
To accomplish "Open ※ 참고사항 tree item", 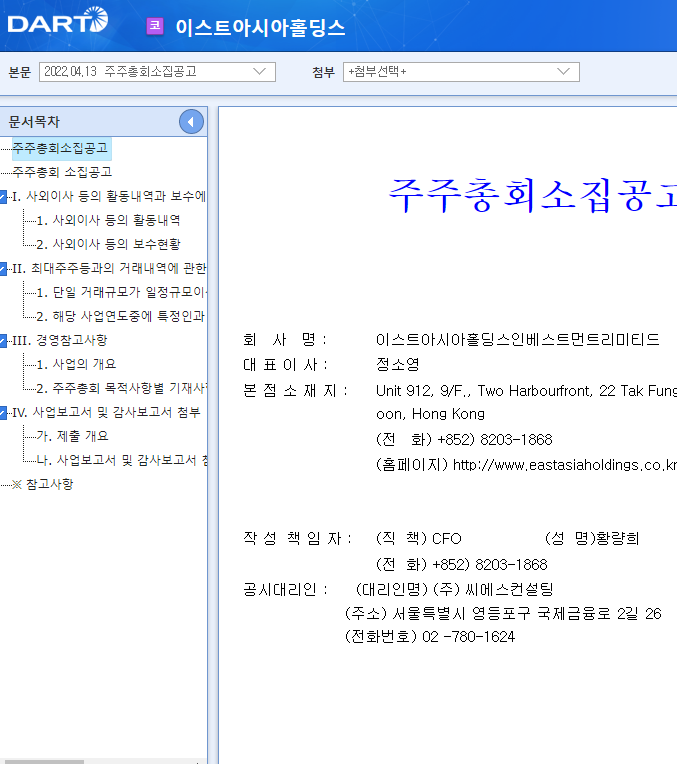I will [42, 484].
